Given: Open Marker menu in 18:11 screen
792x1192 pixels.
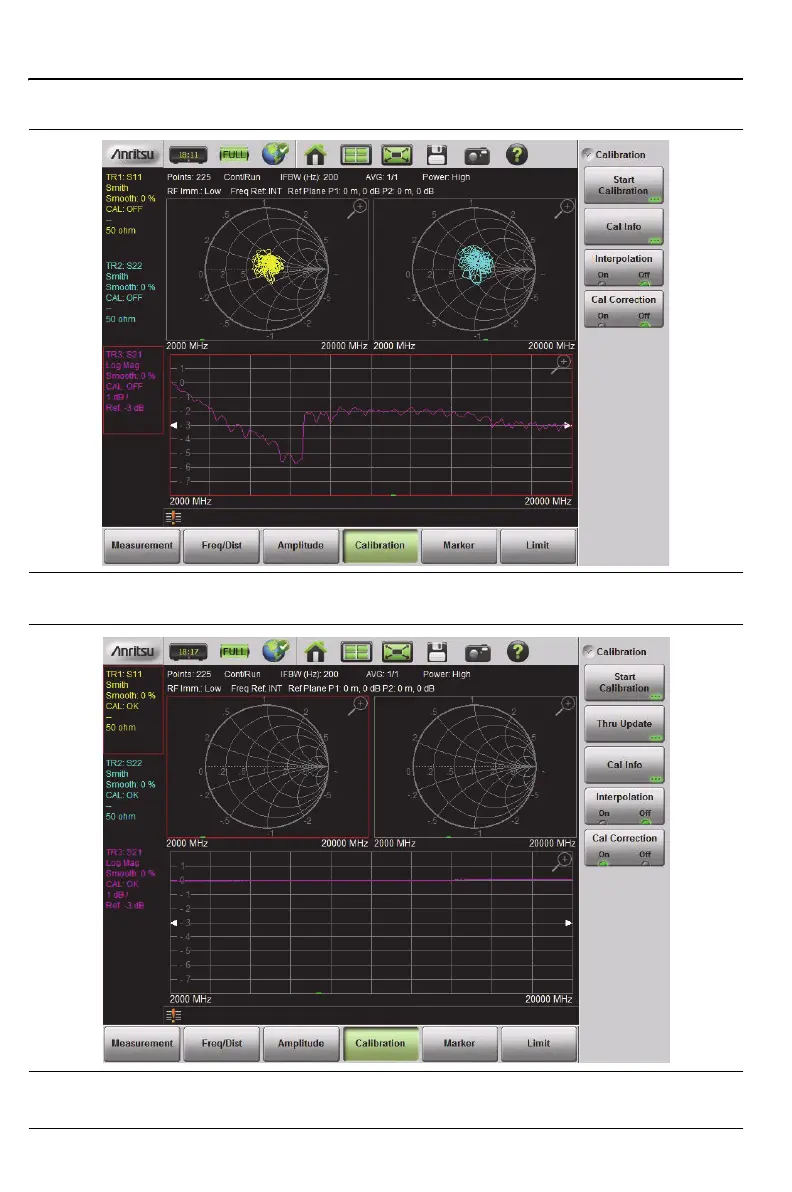Looking at the screenshot, I should pyautogui.click(x=458, y=546).
